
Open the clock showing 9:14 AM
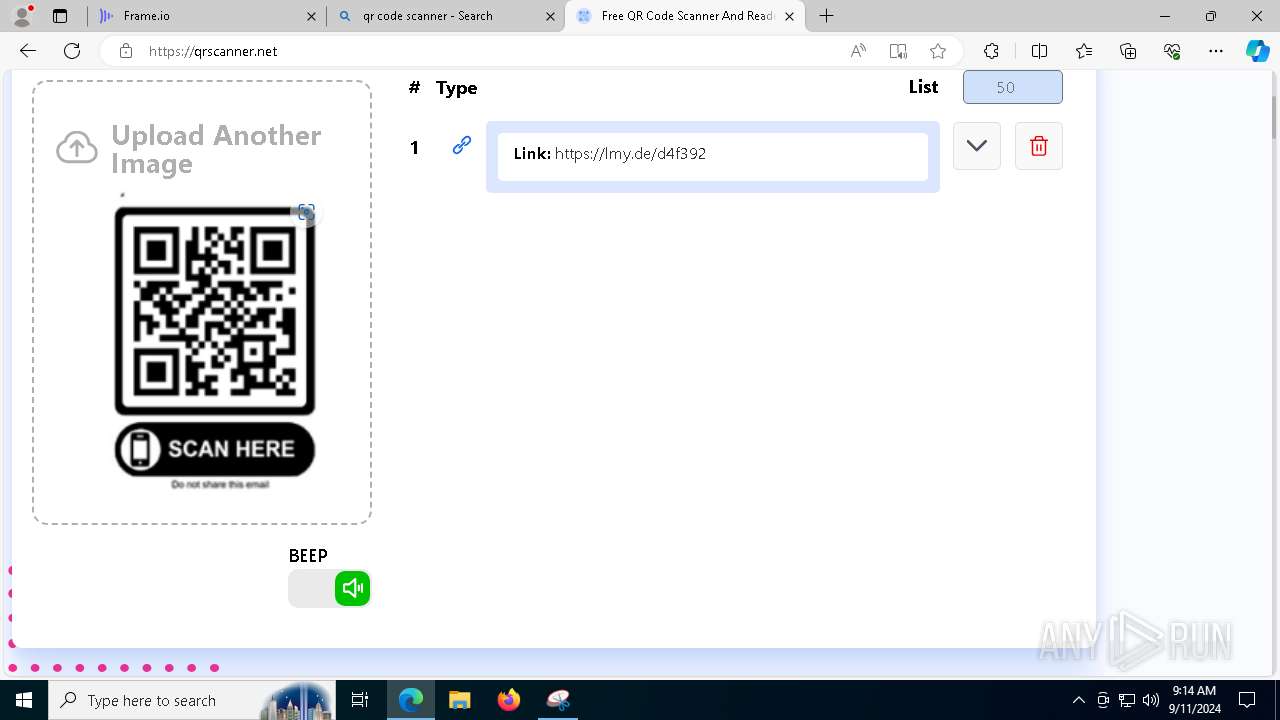pos(1194,700)
